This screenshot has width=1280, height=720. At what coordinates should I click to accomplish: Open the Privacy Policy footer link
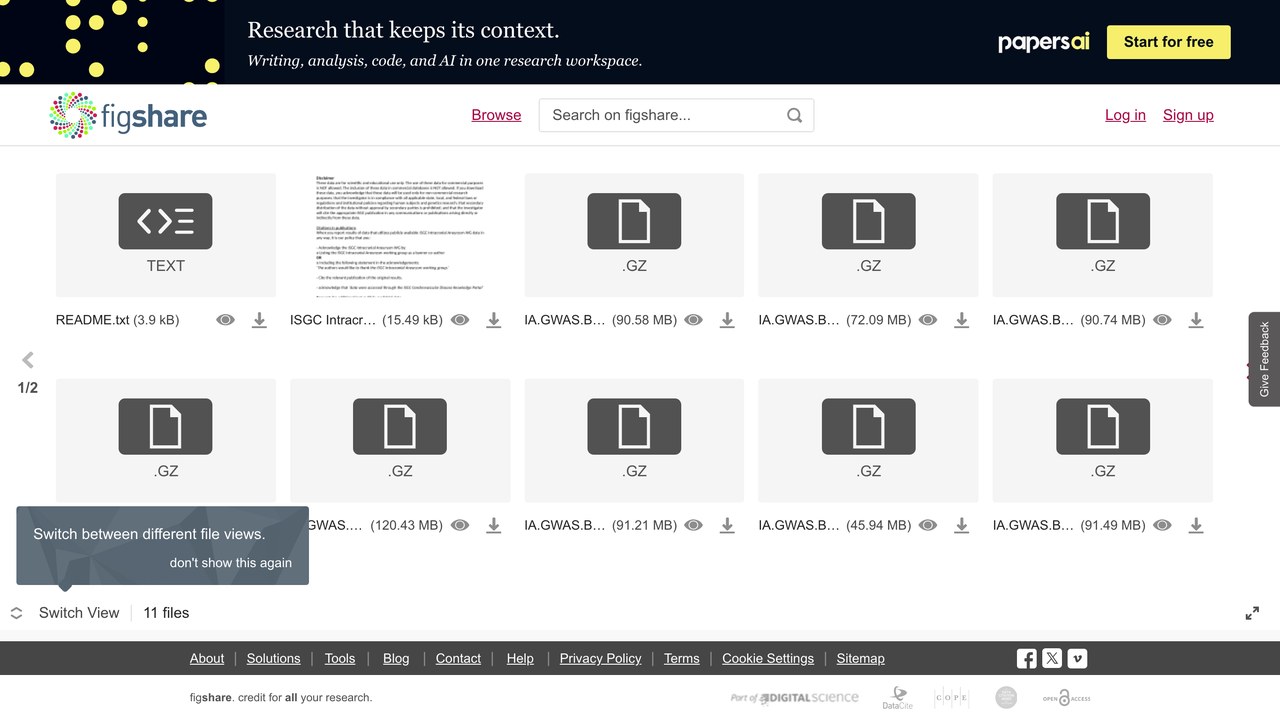click(600, 658)
